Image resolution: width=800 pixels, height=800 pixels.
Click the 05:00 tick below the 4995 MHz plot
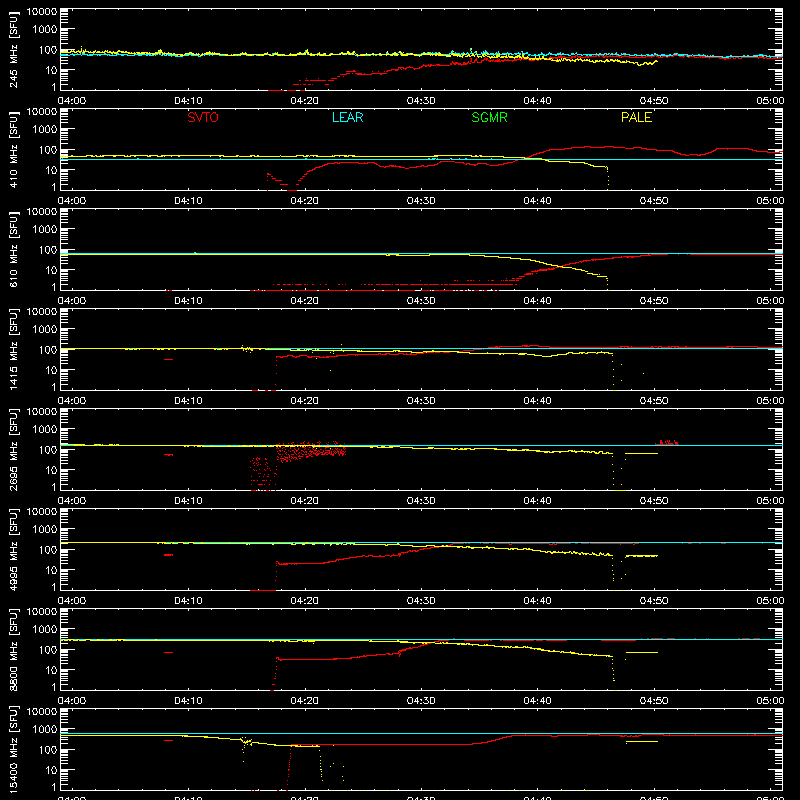click(770, 601)
